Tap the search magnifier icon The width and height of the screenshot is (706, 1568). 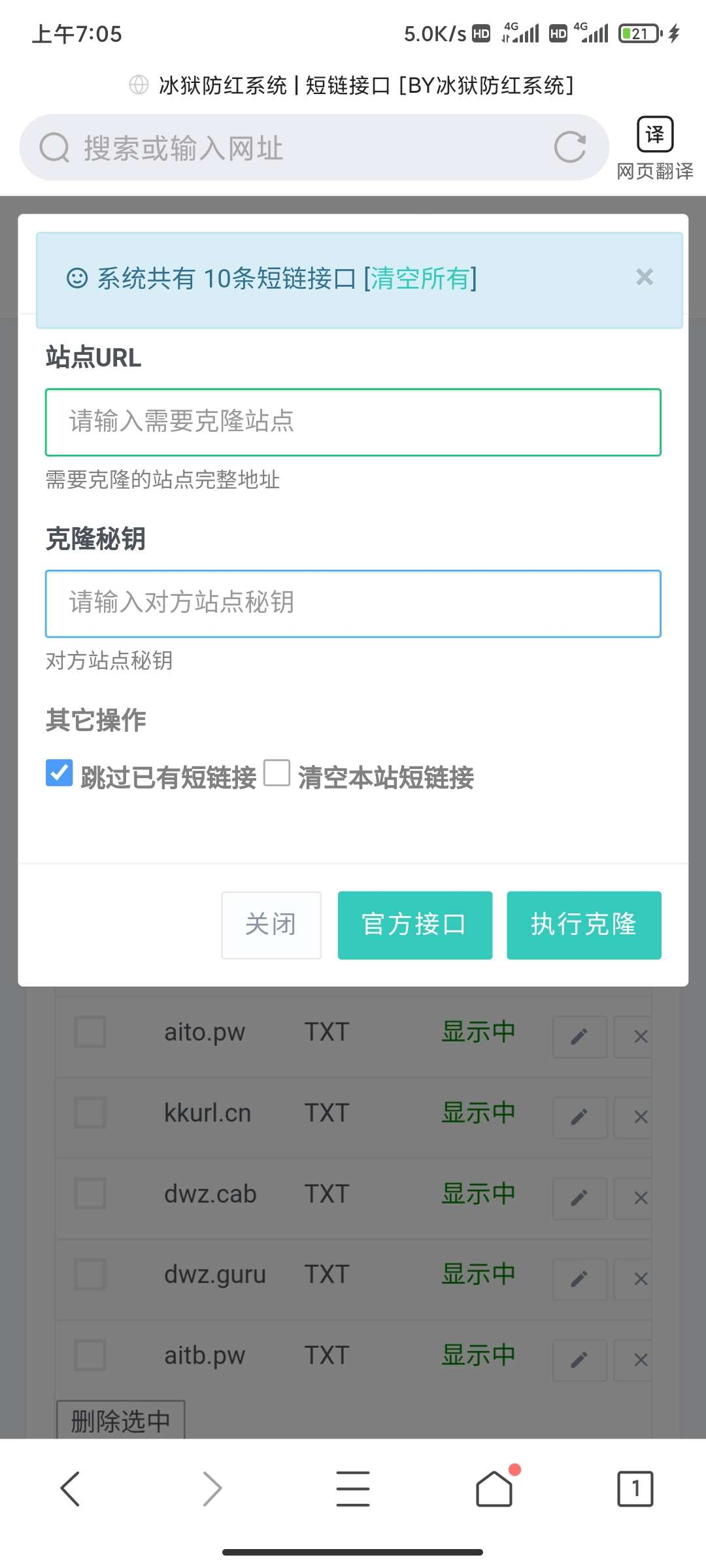click(54, 147)
